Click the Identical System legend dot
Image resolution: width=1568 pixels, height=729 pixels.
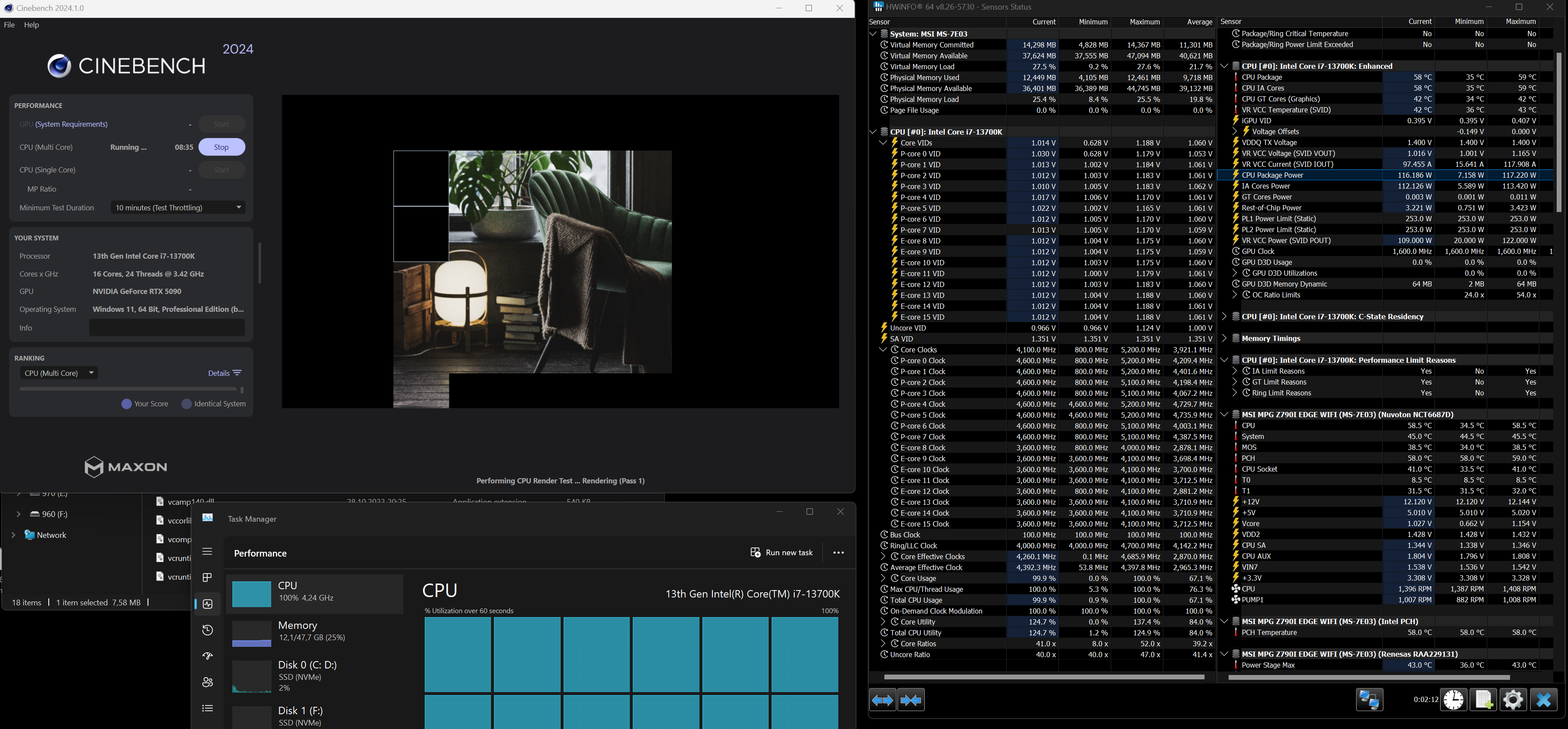(x=187, y=404)
